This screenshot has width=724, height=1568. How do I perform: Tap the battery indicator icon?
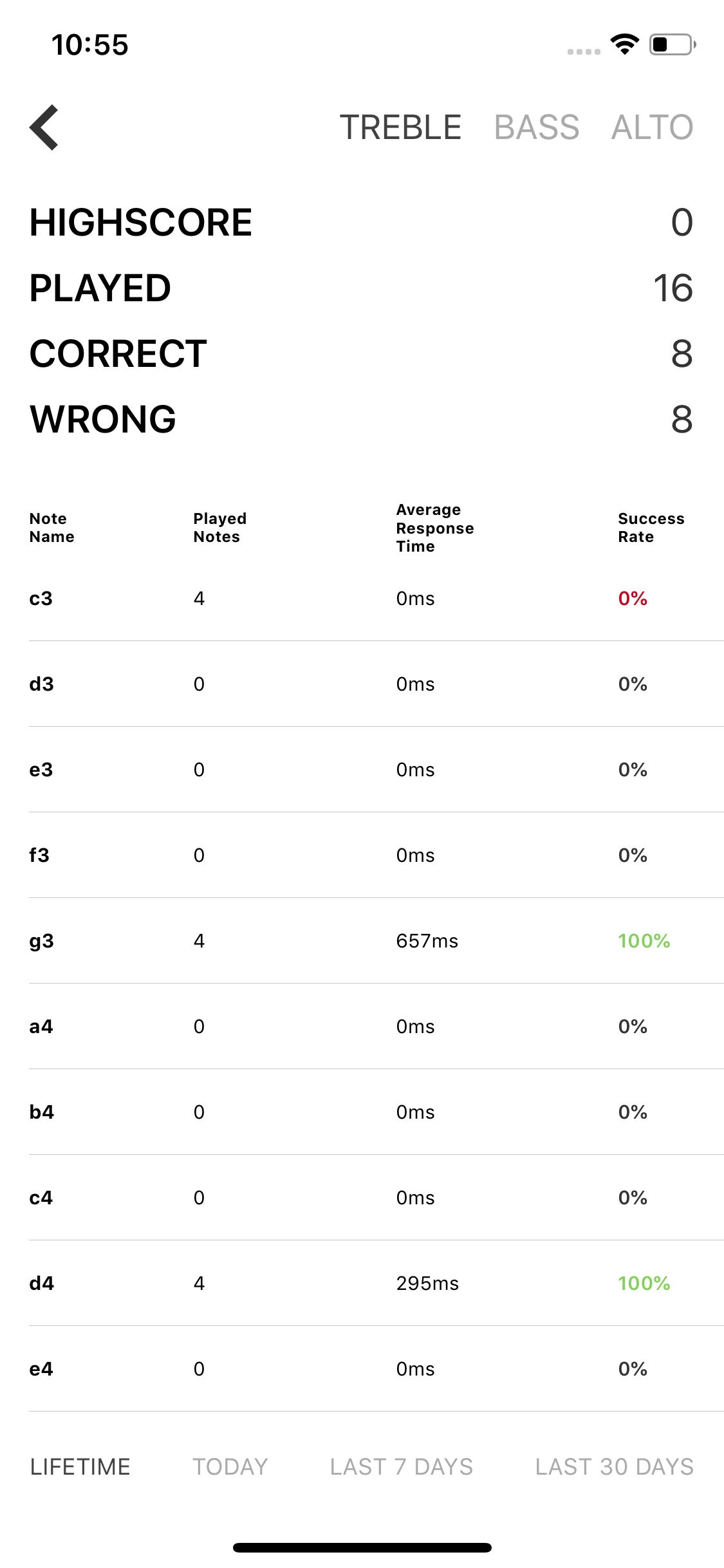click(673, 44)
